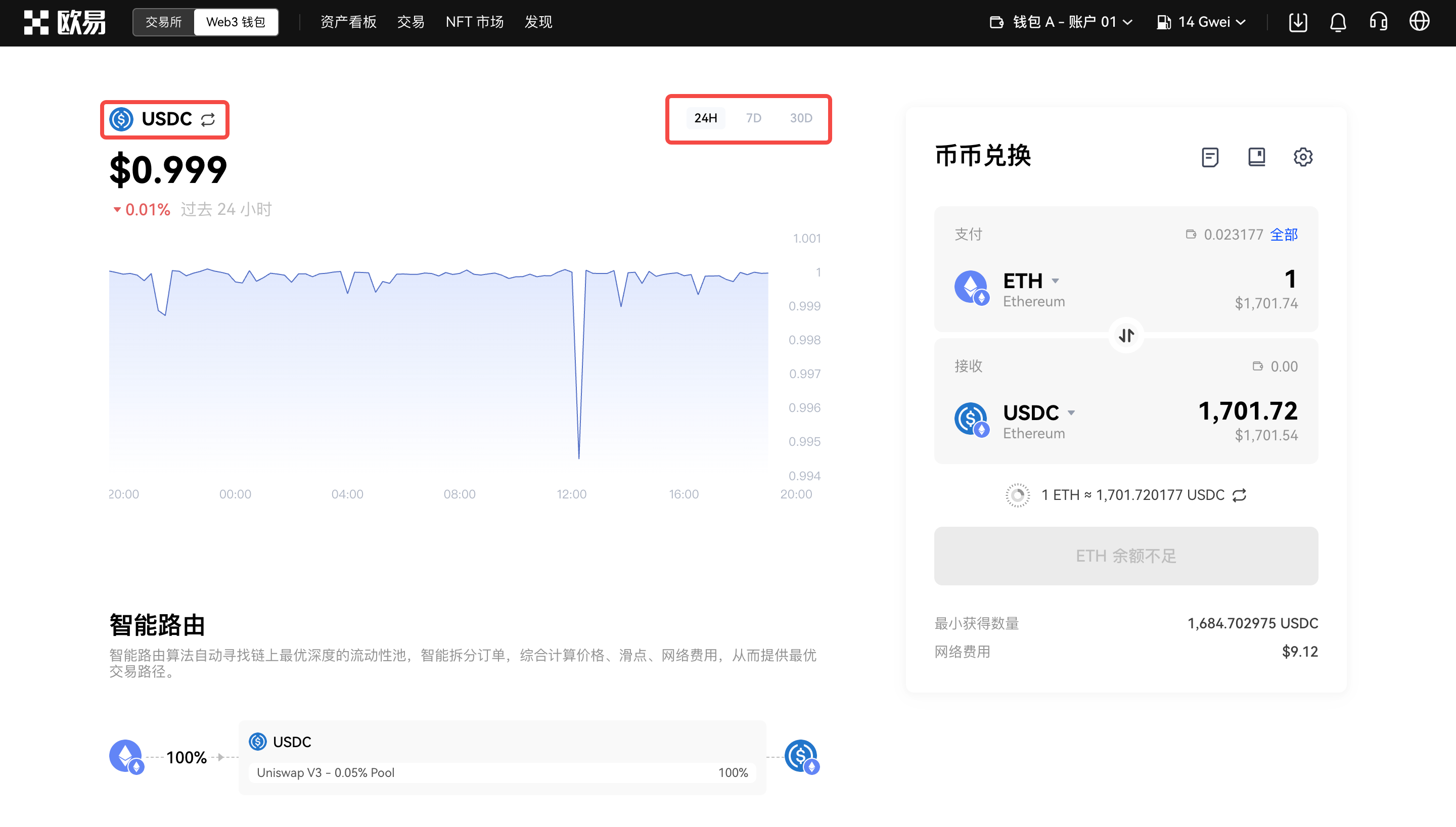Click the USDC chart swap-pair icon

pos(208,119)
